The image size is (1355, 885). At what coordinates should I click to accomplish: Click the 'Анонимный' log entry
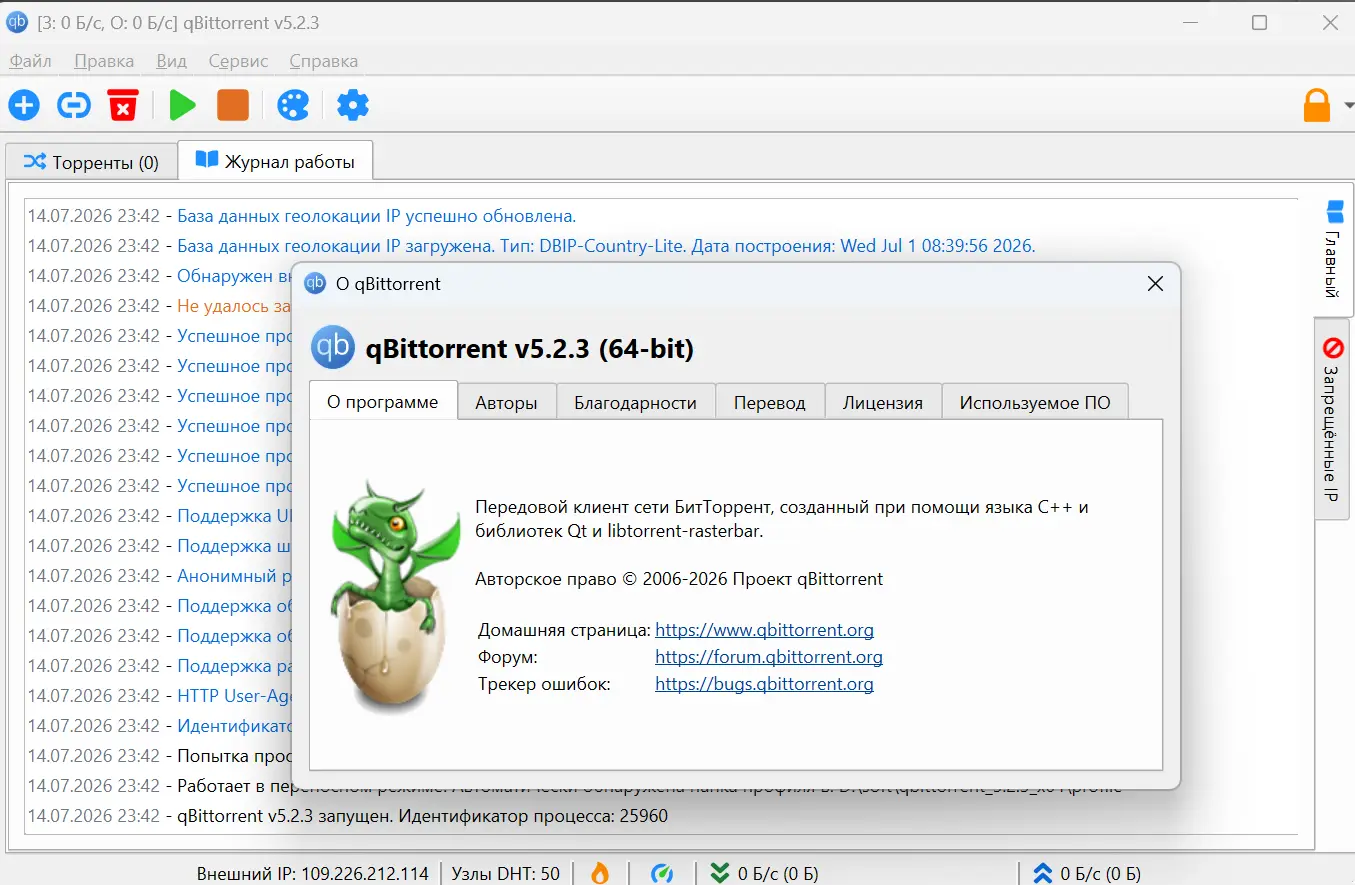point(234,575)
